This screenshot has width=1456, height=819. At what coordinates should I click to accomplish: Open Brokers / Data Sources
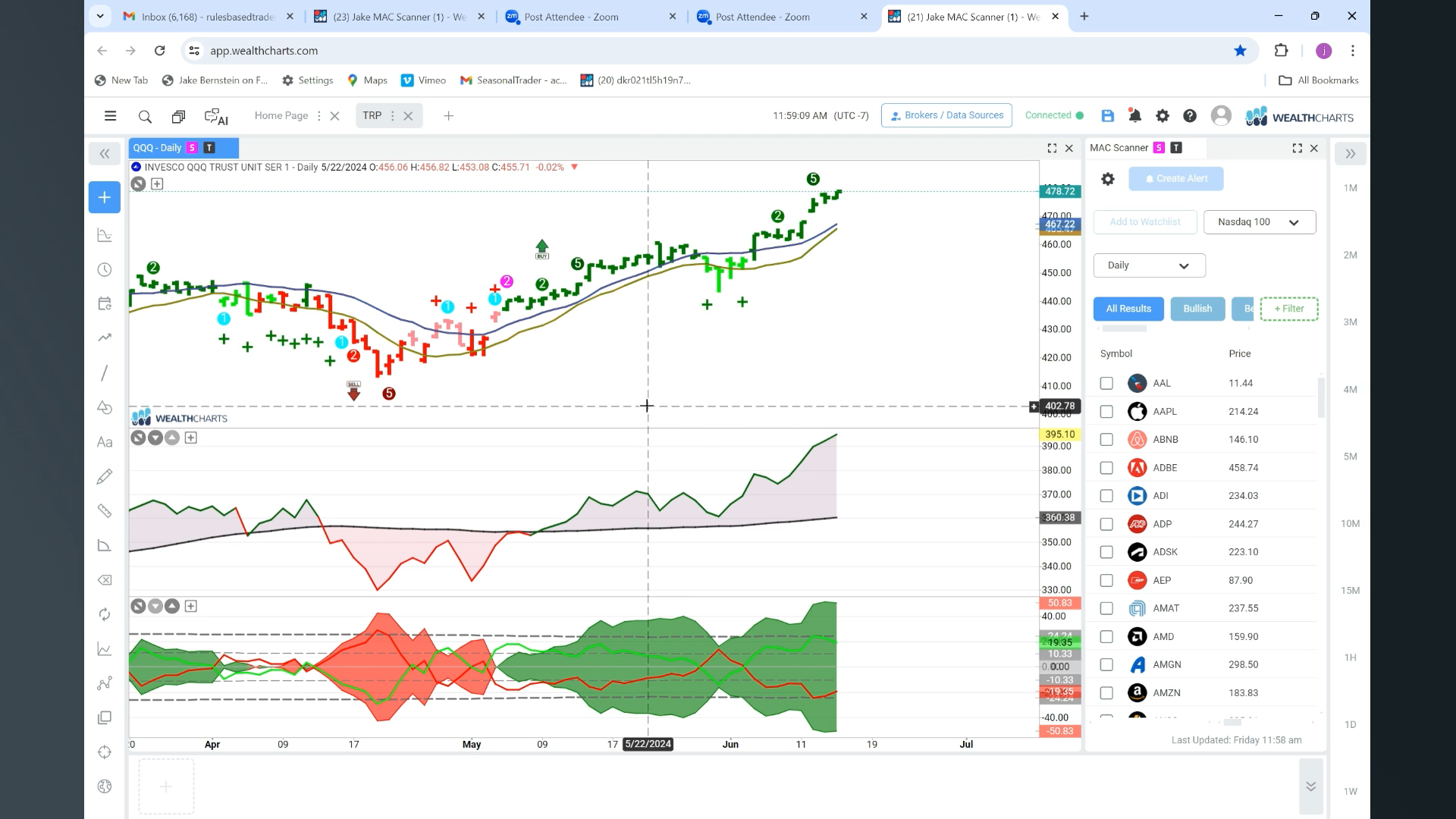946,115
